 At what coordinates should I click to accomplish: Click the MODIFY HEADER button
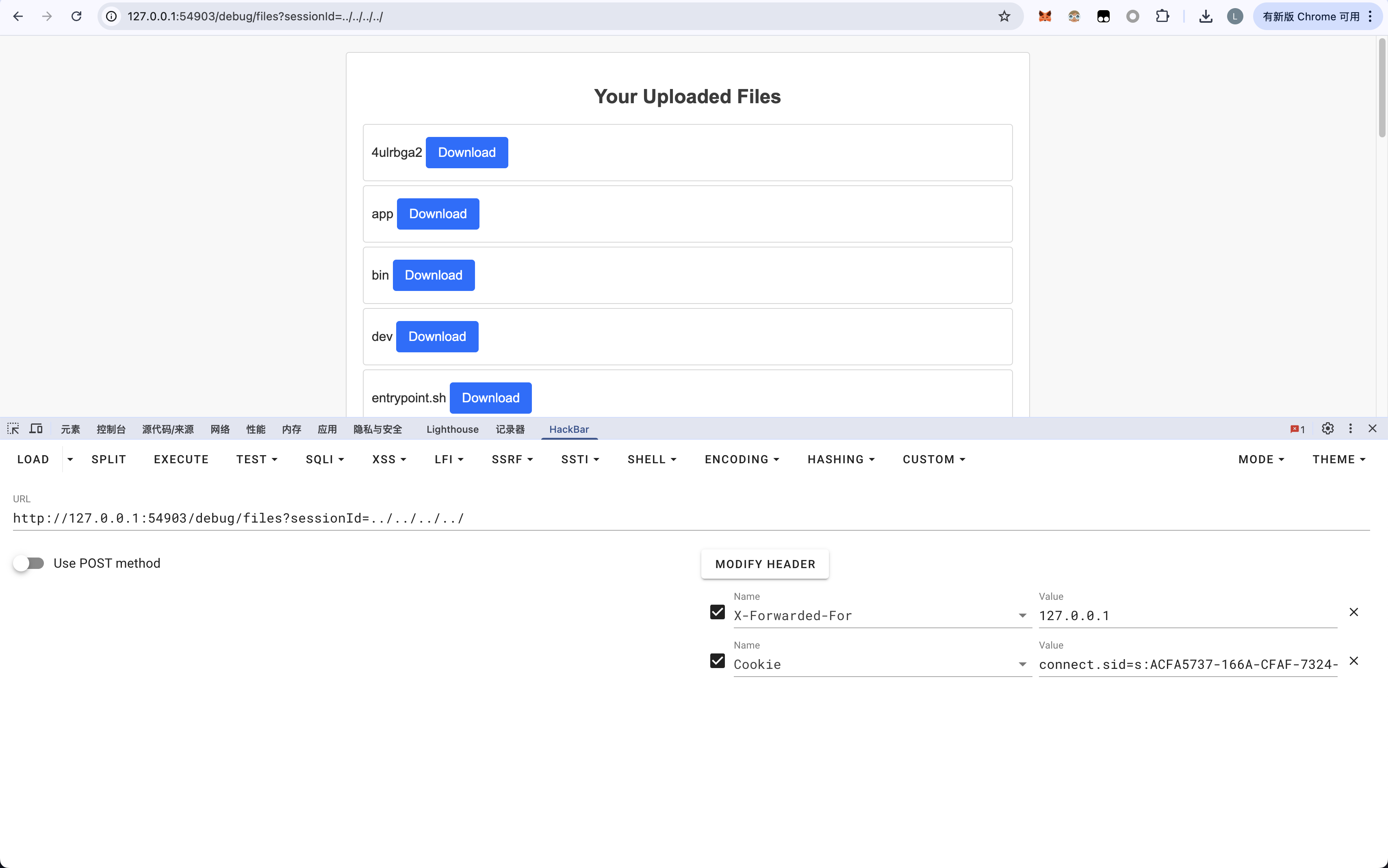click(x=765, y=564)
